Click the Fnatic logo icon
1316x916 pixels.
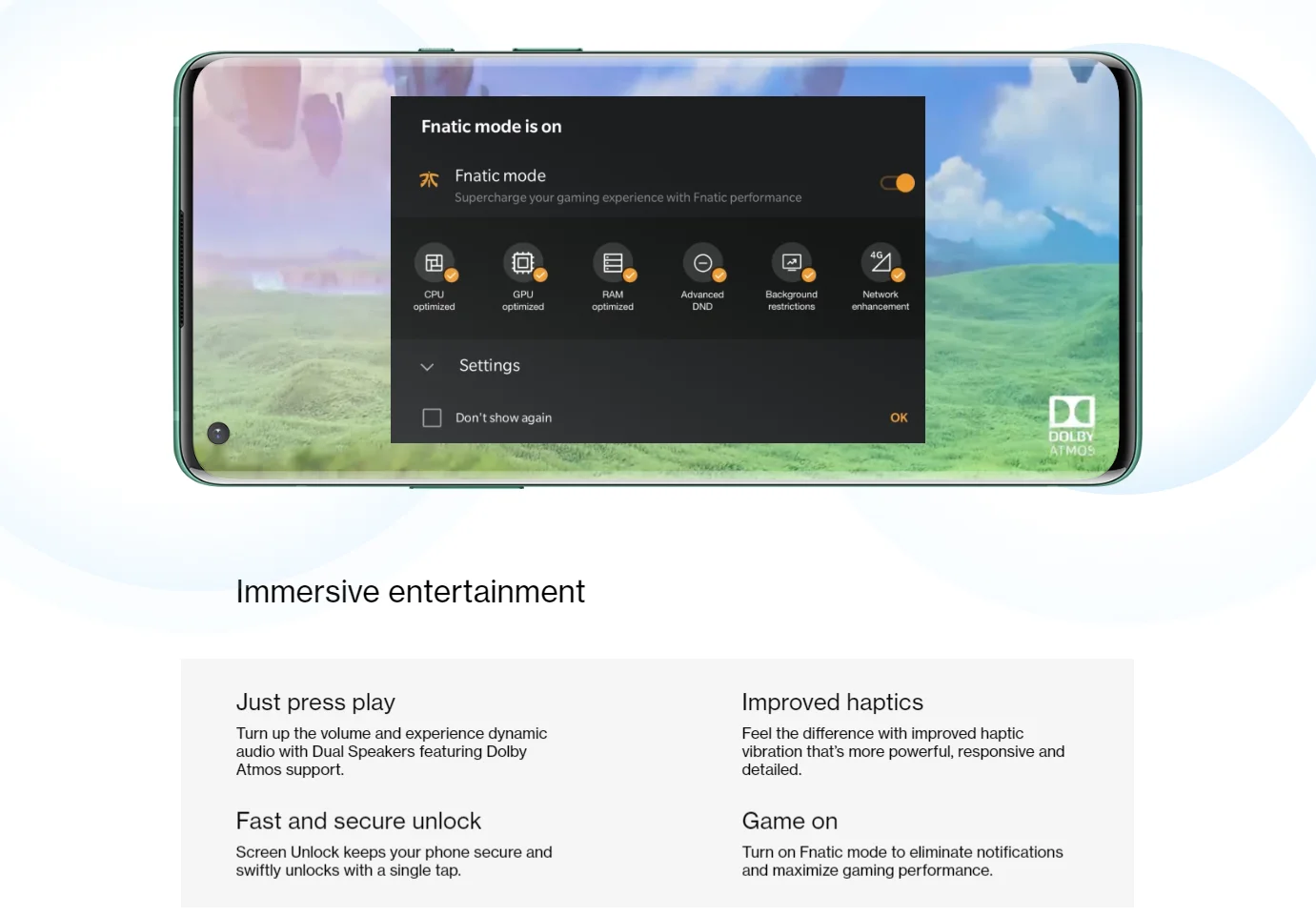point(430,179)
